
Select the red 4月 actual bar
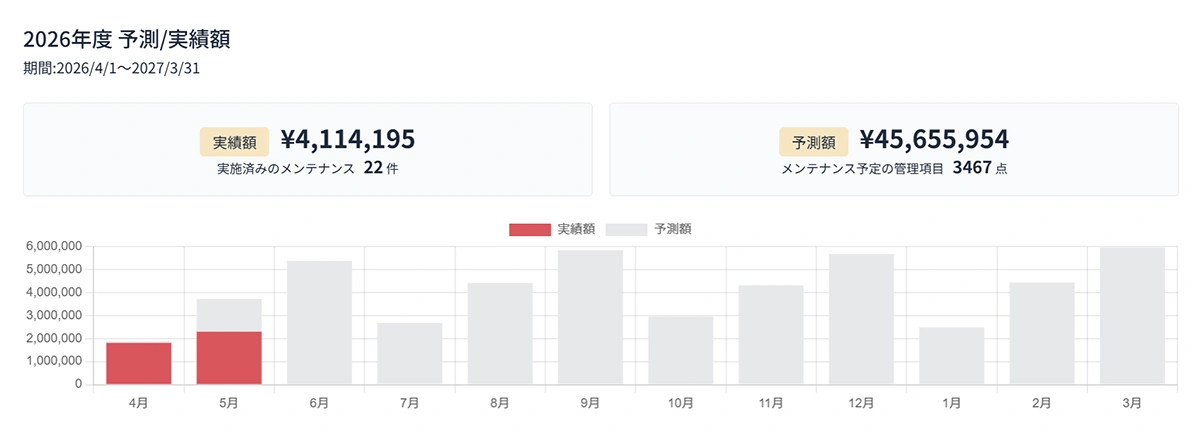pos(139,363)
